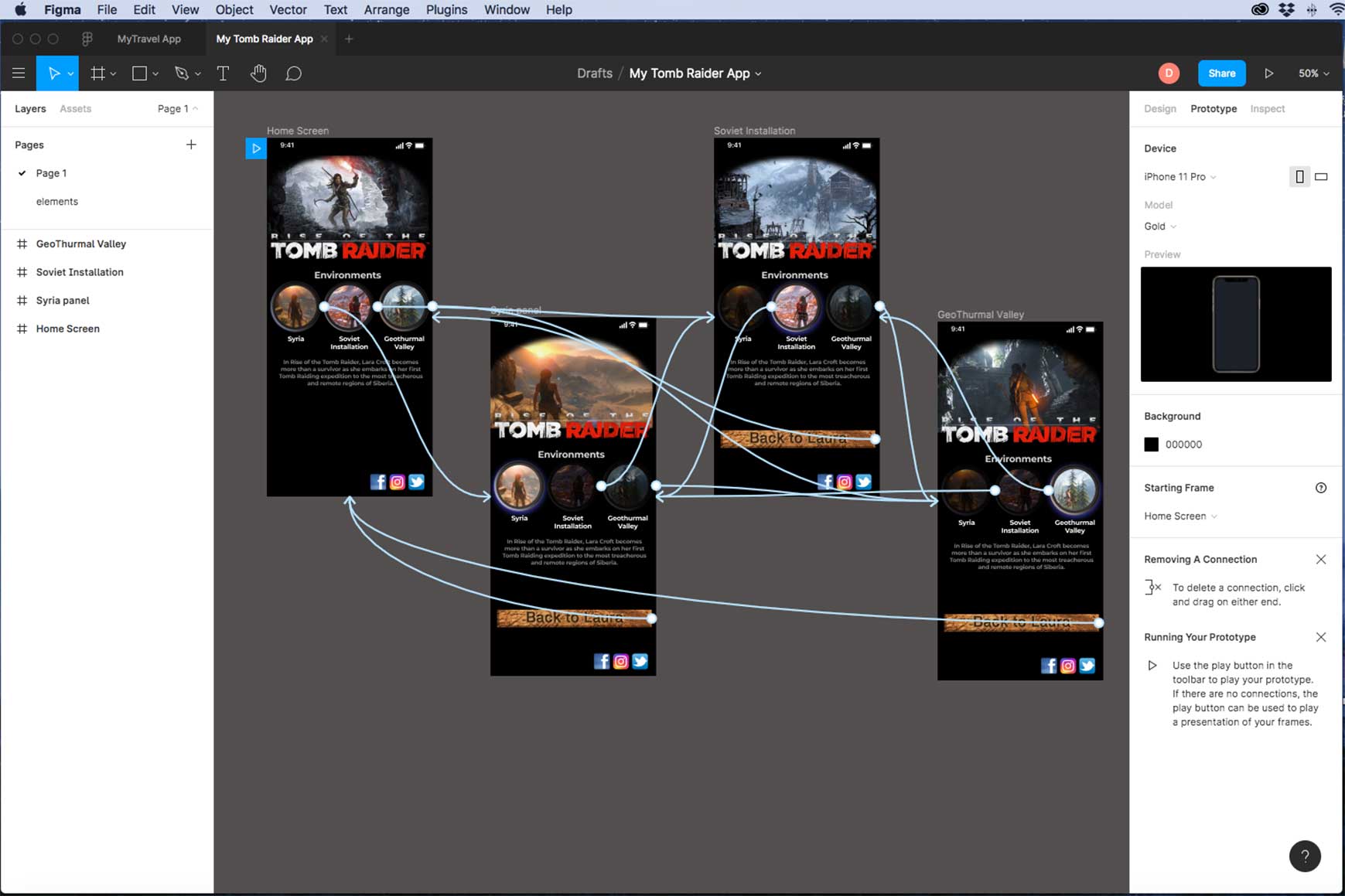Click the Wi-Fi icon in menu bar
1345x896 pixels.
[1336, 9]
